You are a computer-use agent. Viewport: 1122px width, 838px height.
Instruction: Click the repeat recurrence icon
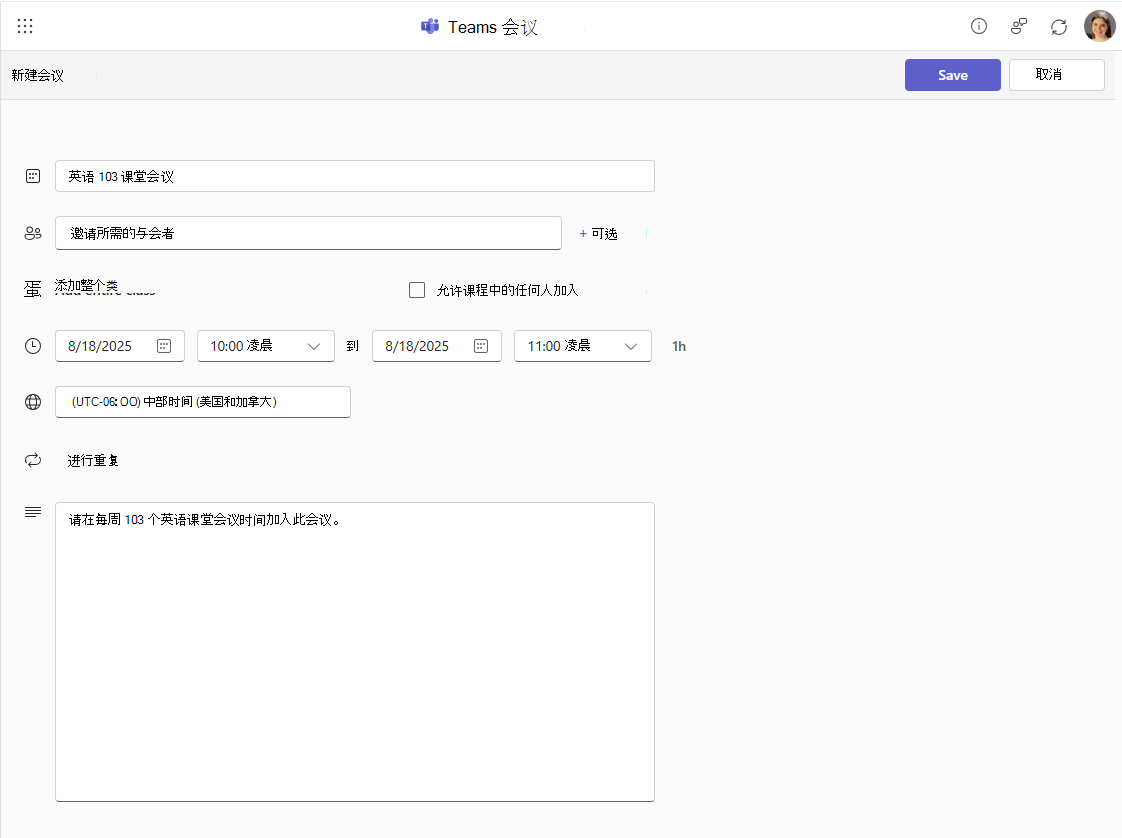(x=33, y=460)
